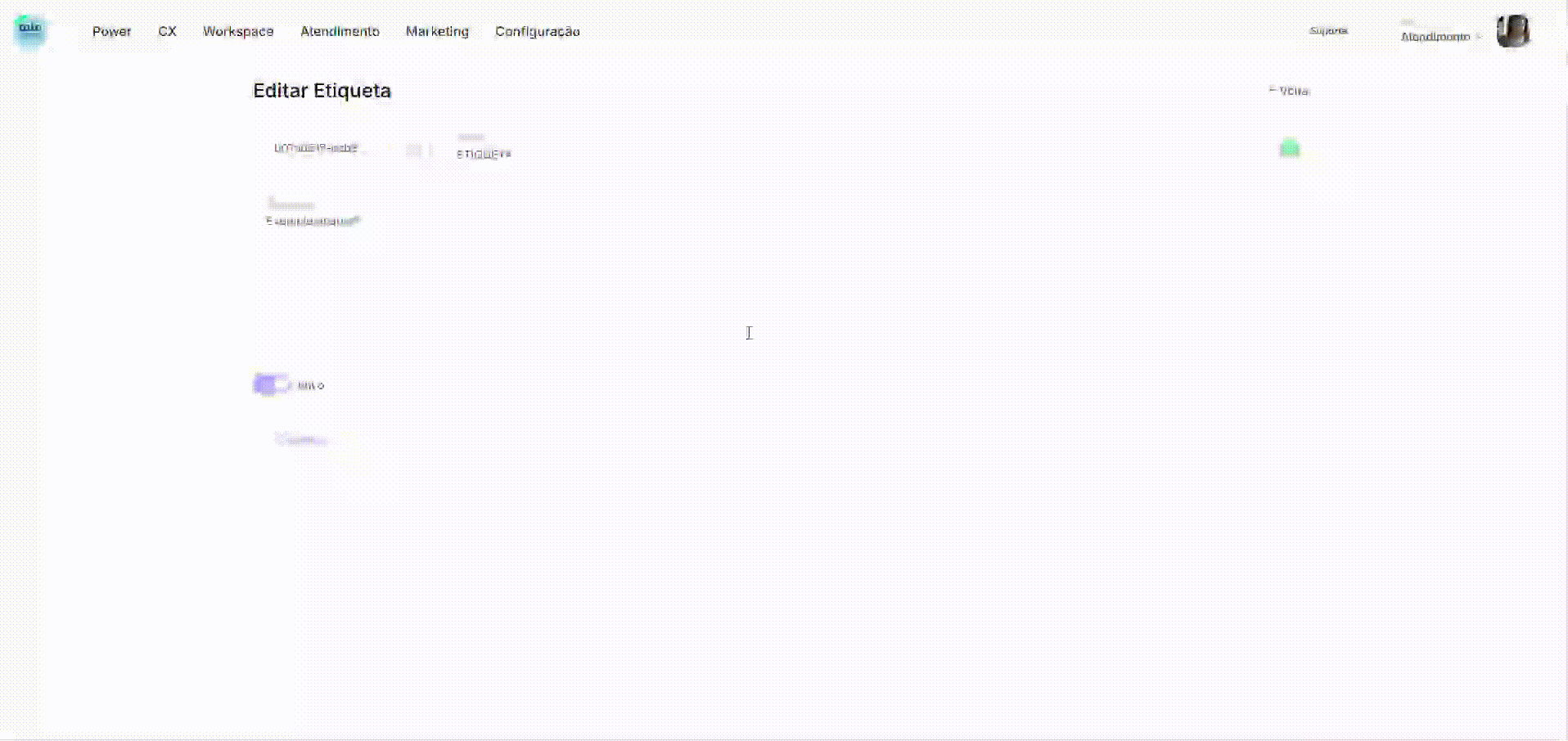Viewport: 1568px width, 741px height.
Task: Open the CX menu
Action: [167, 32]
